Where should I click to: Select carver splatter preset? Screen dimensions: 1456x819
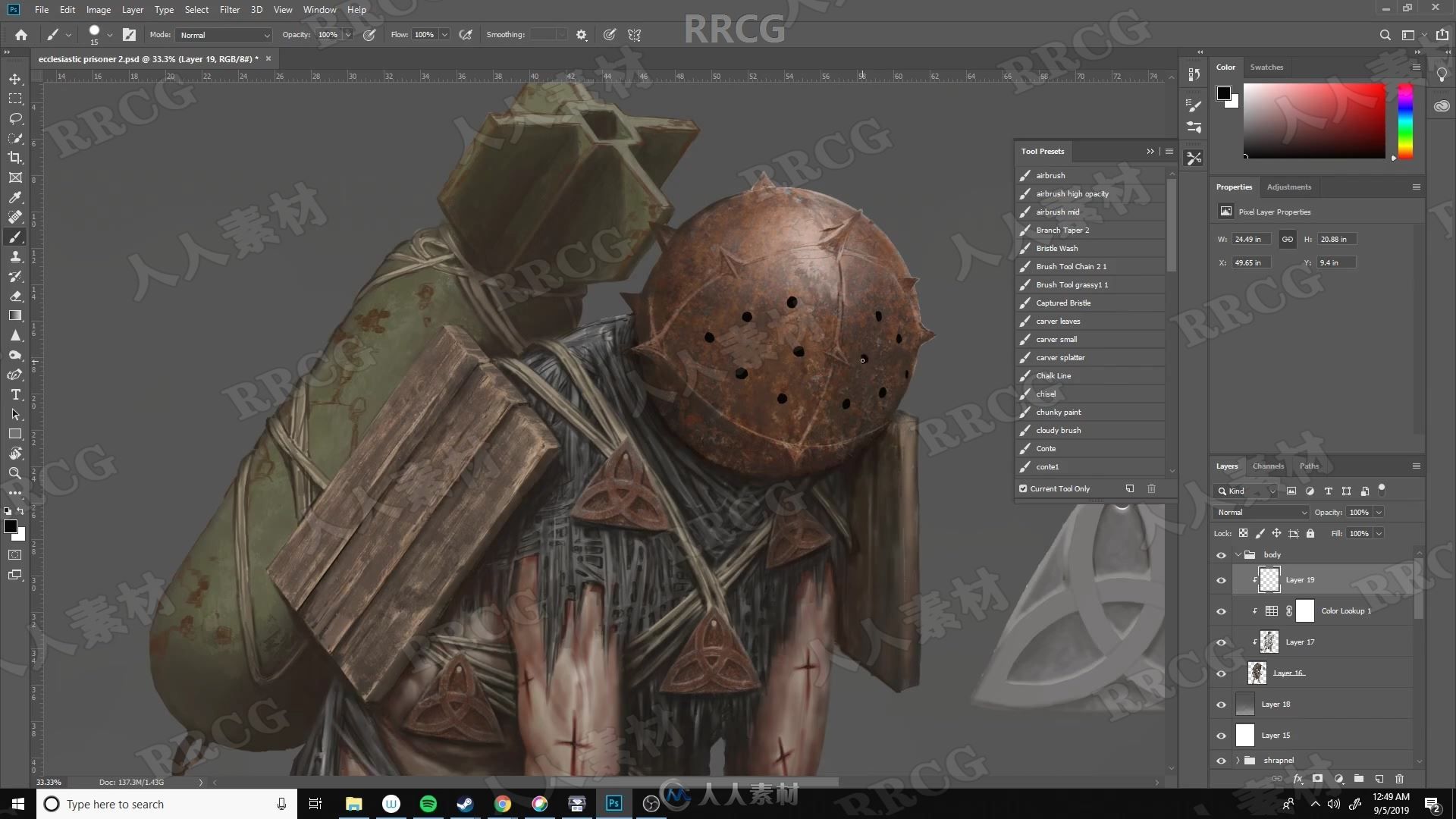[1091, 357]
